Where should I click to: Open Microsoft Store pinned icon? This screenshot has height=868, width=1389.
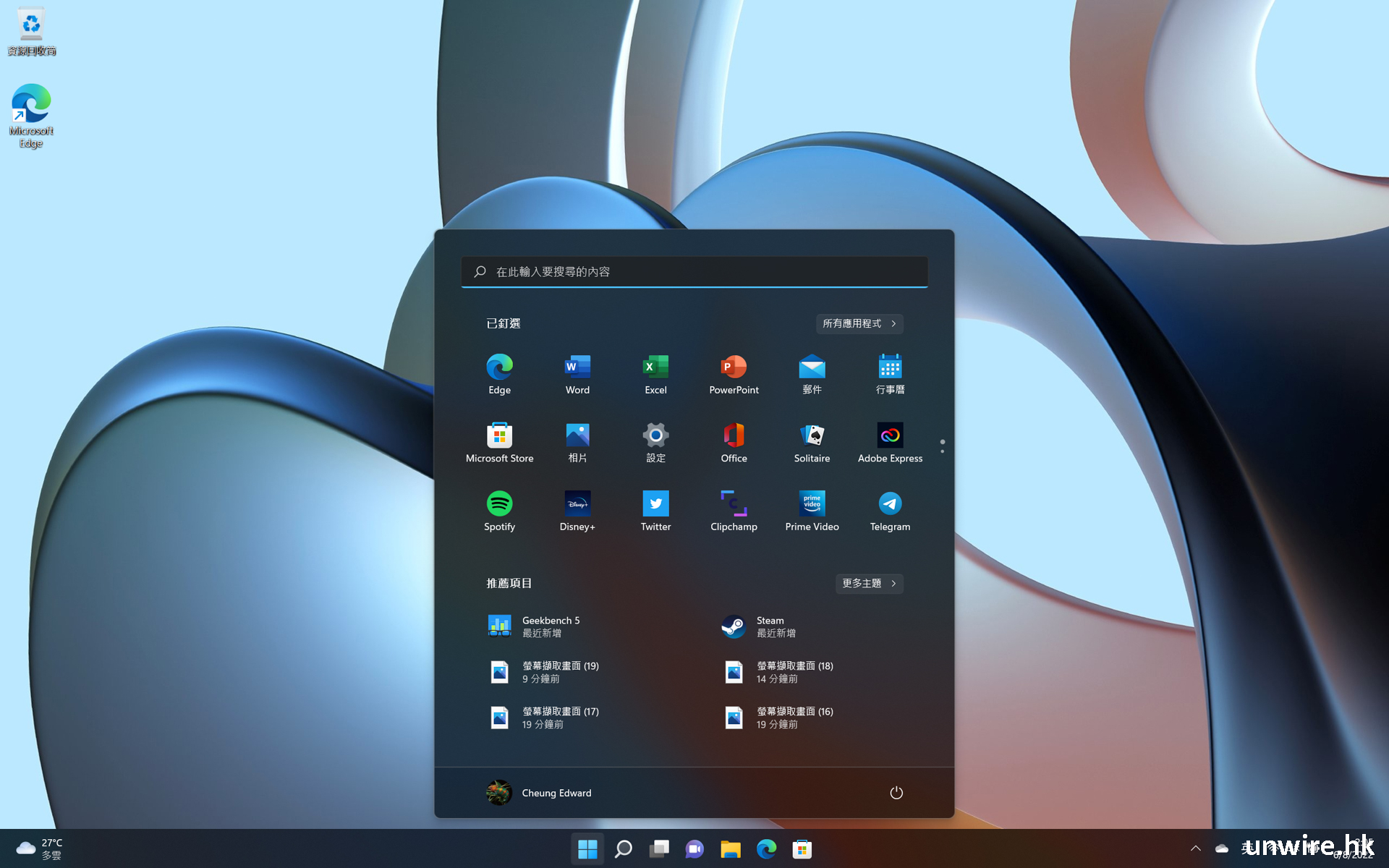tap(499, 442)
